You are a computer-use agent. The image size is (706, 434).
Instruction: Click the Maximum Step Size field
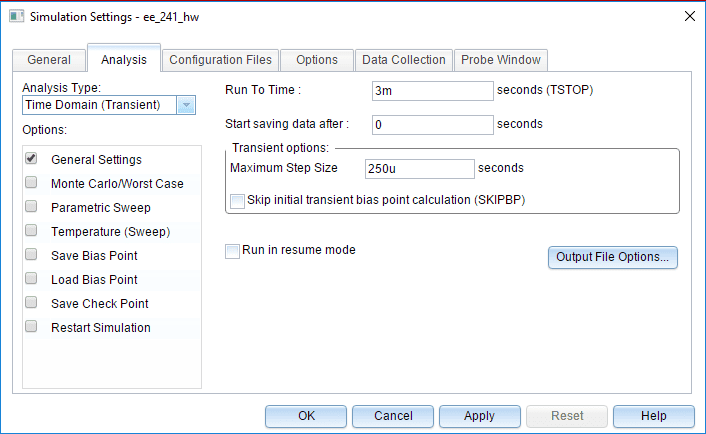419,168
